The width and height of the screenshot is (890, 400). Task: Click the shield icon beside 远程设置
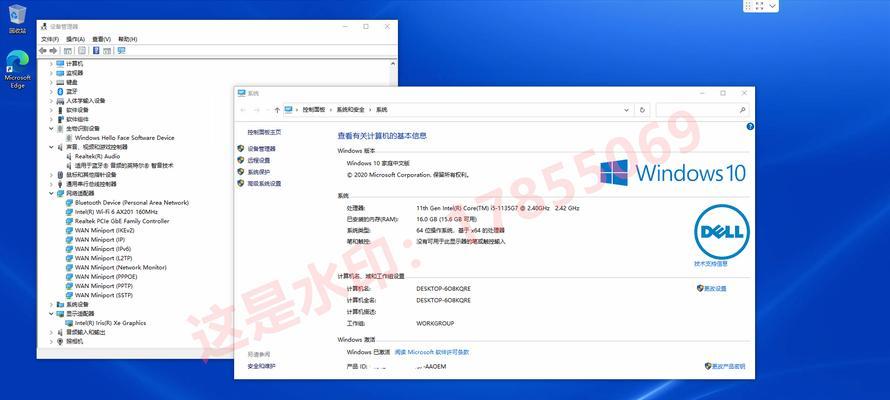241,160
